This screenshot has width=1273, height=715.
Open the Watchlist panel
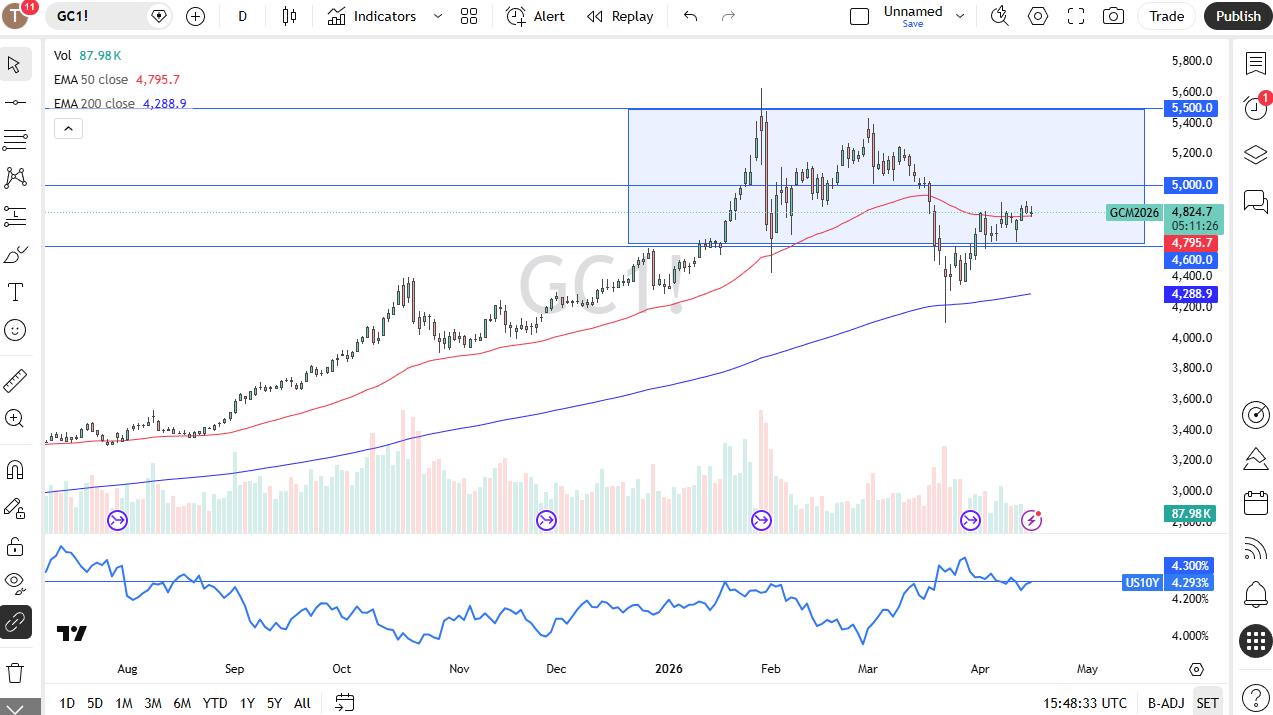[x=1255, y=62]
